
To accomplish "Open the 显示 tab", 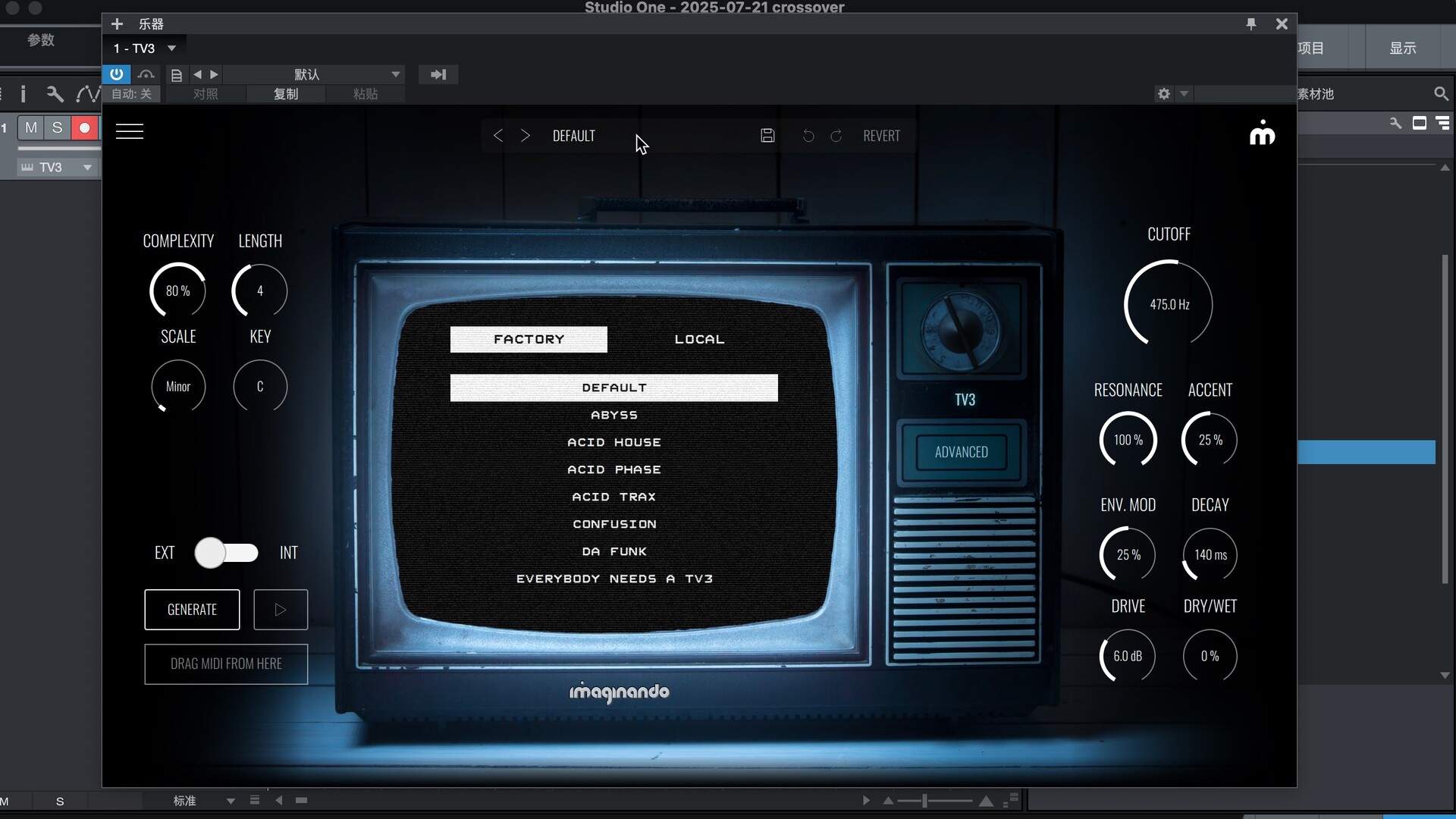I will [1403, 49].
